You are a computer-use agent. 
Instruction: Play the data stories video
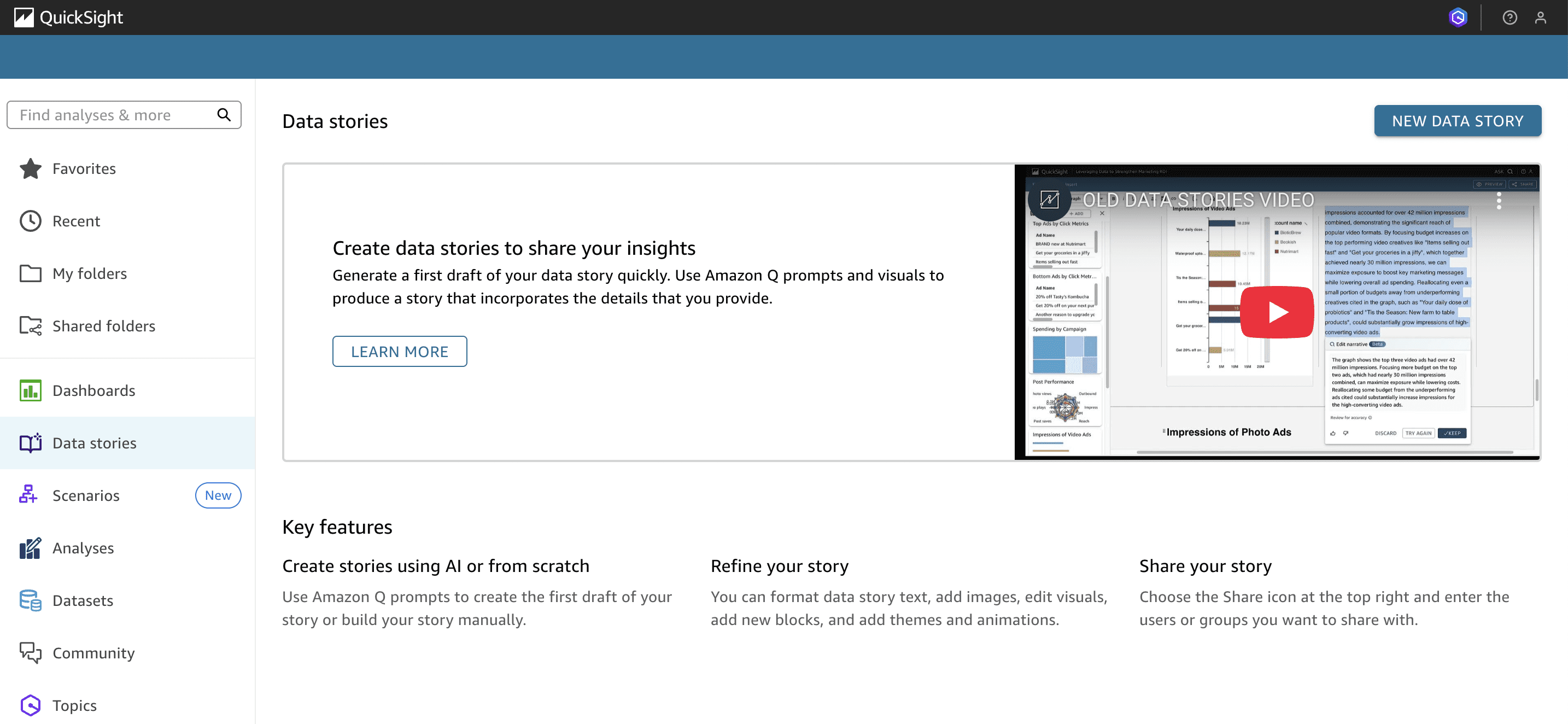click(x=1277, y=312)
